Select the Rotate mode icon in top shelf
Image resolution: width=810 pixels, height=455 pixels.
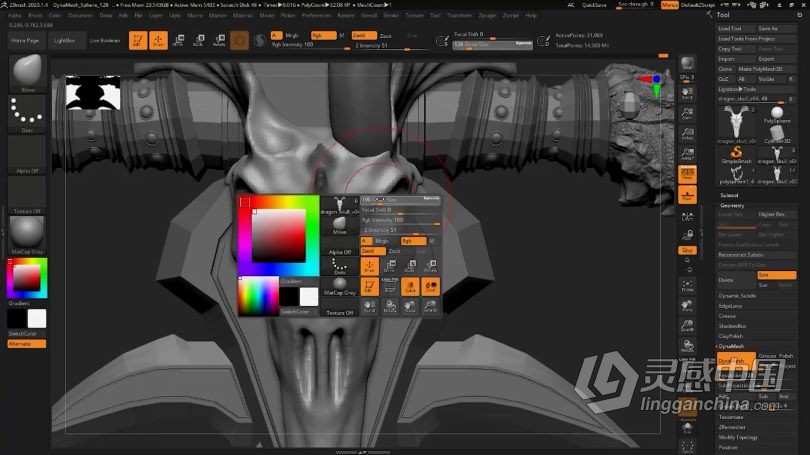(220, 40)
